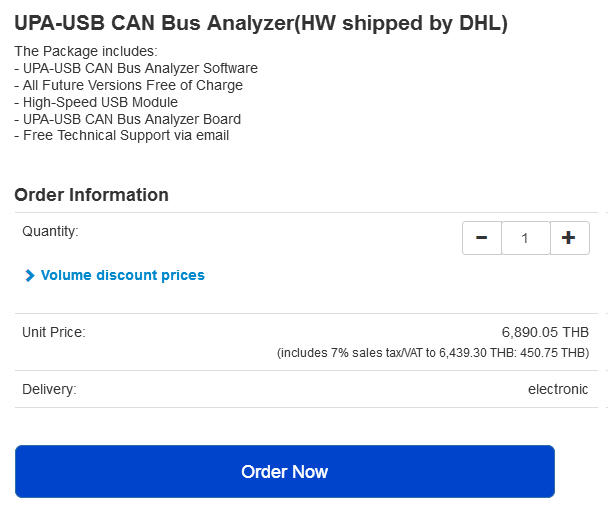Click the UPA-USB CAN Bus Analyzer title
This screenshot has height=508, width=608.
(x=261, y=24)
